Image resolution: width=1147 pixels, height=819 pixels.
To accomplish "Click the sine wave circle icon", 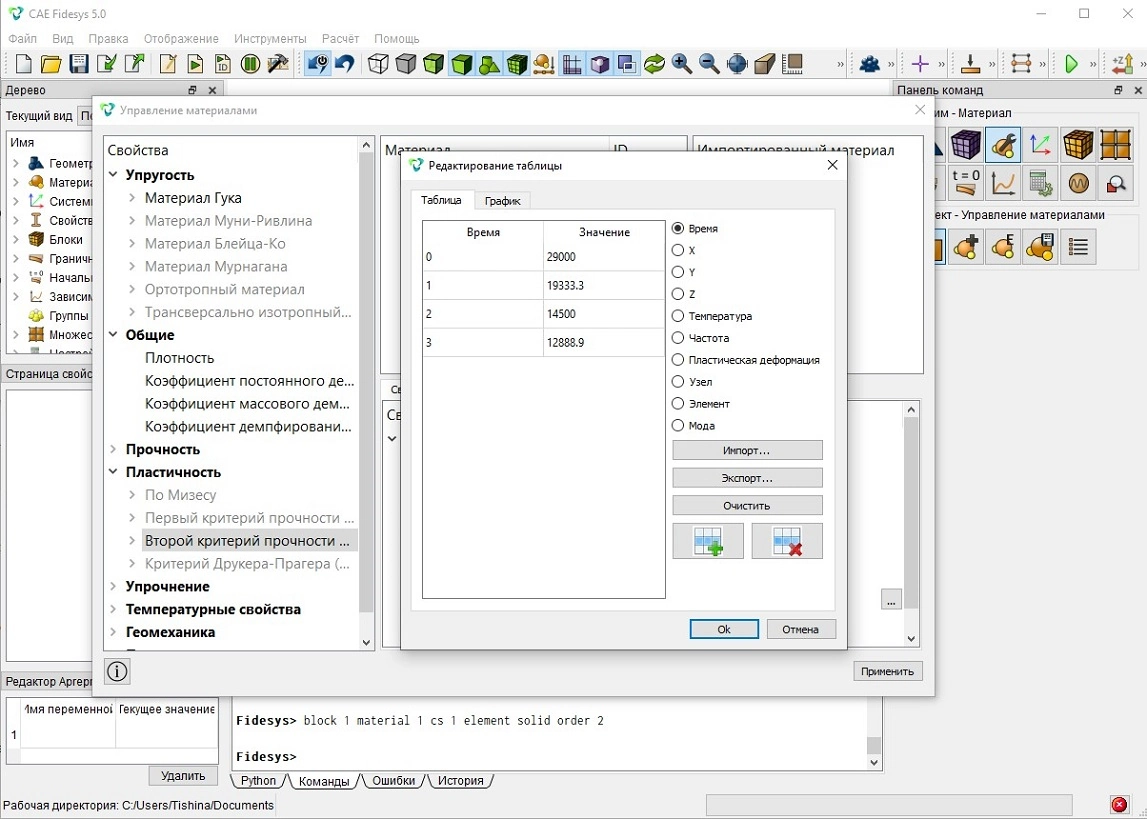I will click(x=1078, y=183).
